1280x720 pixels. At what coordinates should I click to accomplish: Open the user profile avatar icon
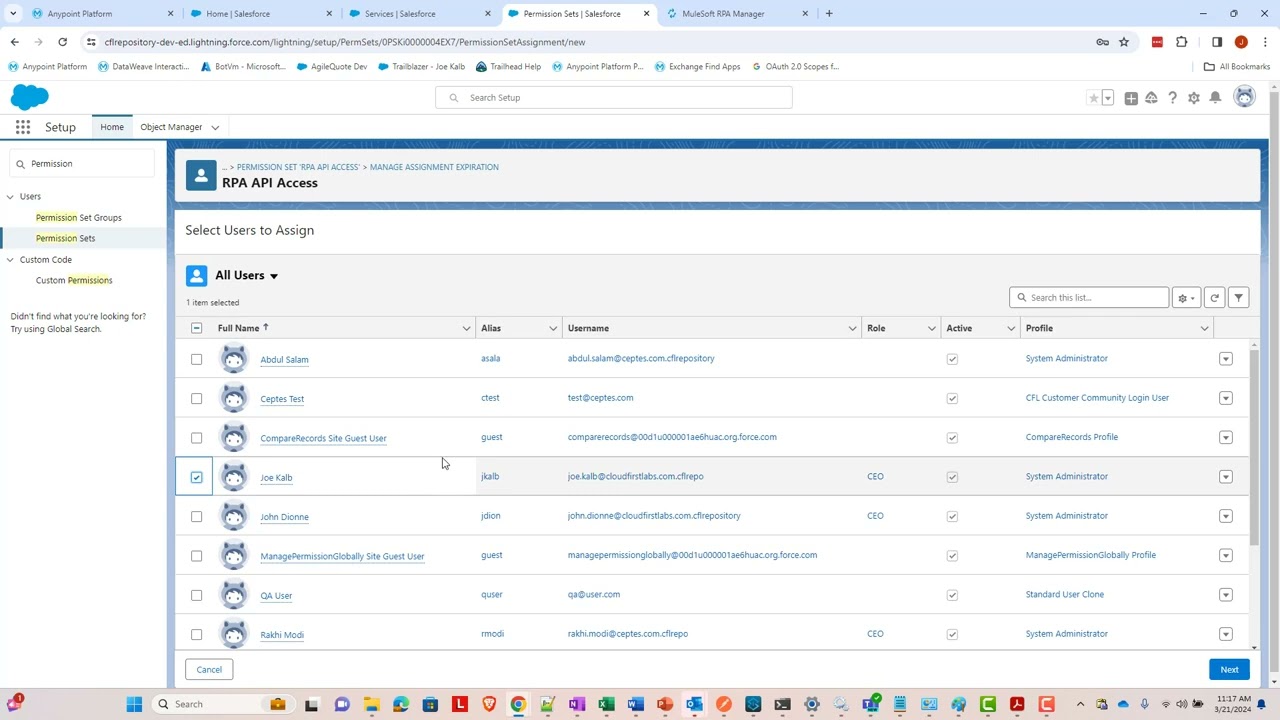(x=1244, y=97)
